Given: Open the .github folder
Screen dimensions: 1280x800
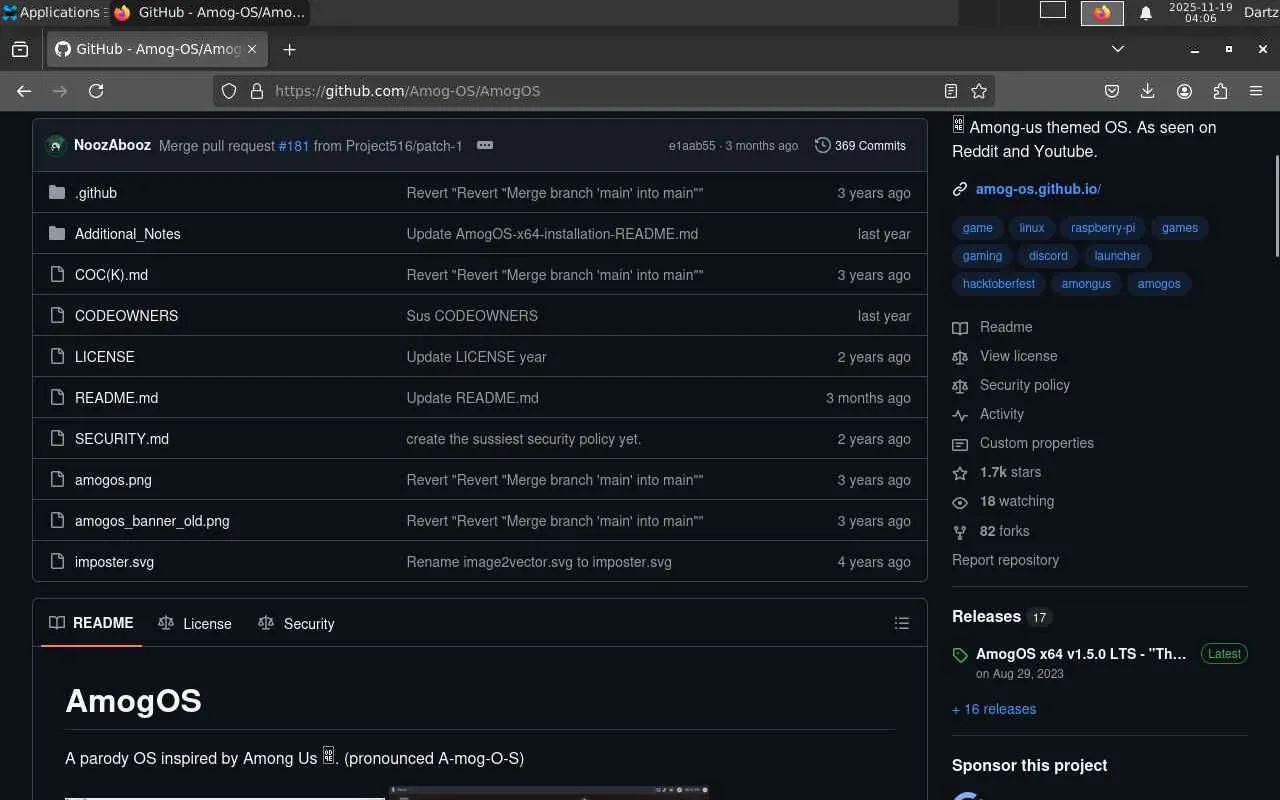Looking at the screenshot, I should (x=96, y=193).
